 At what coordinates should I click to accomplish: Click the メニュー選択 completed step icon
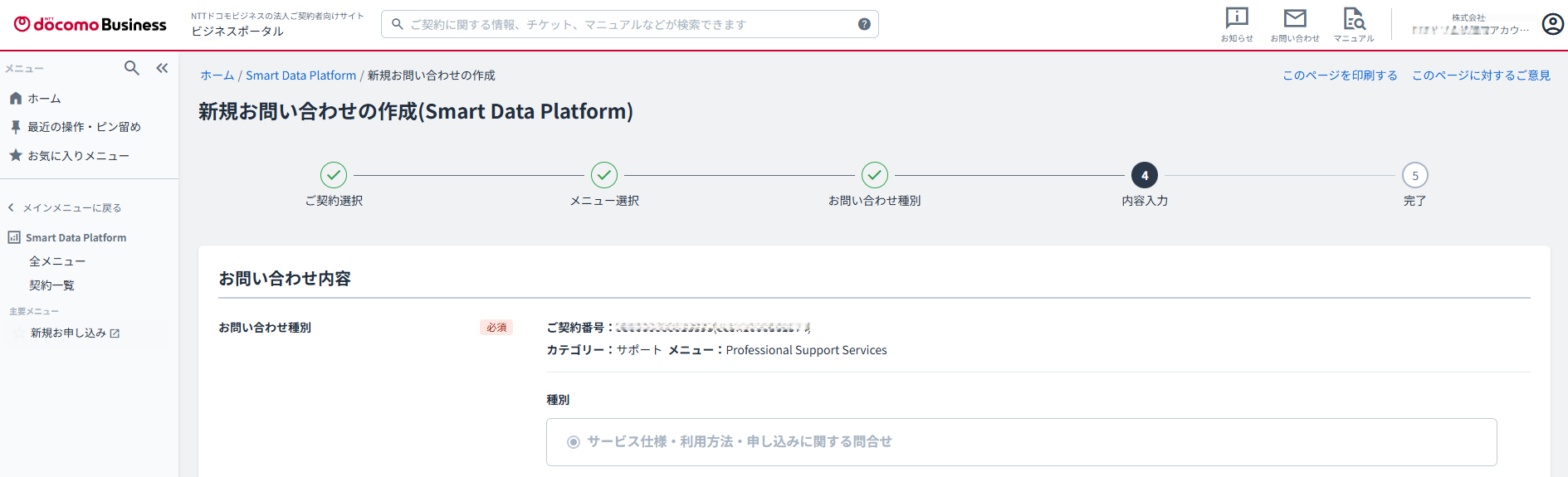(x=604, y=175)
